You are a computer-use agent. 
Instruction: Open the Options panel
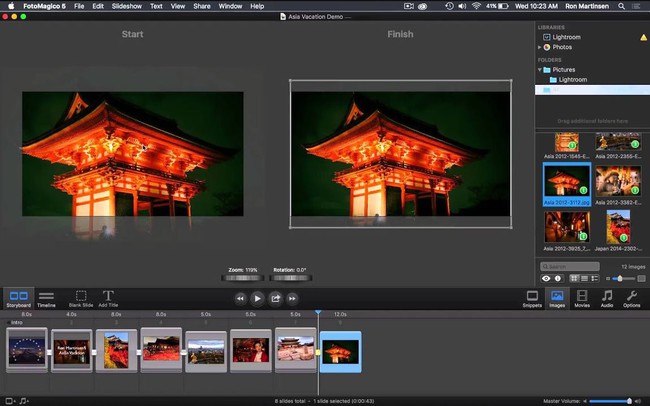(x=632, y=299)
